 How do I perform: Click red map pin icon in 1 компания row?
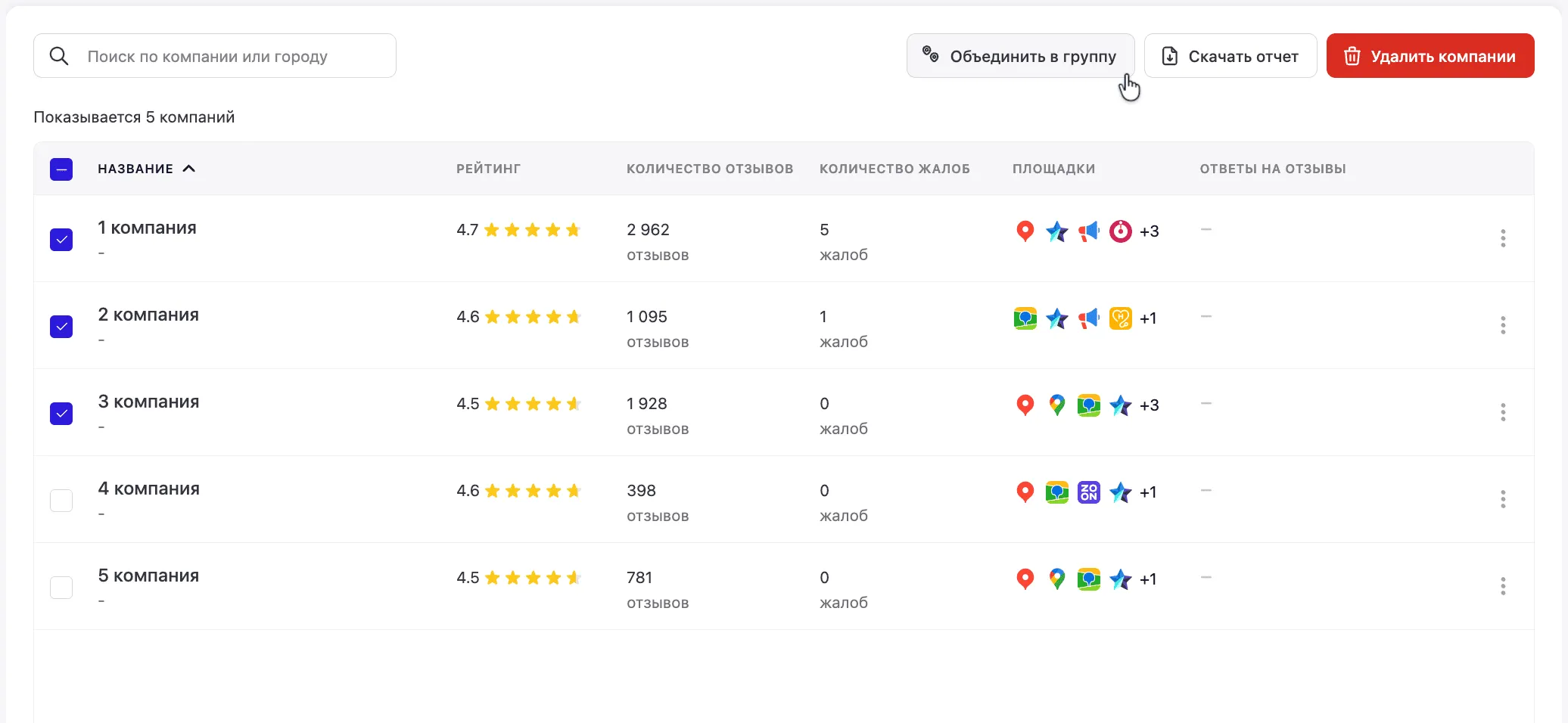[1025, 231]
